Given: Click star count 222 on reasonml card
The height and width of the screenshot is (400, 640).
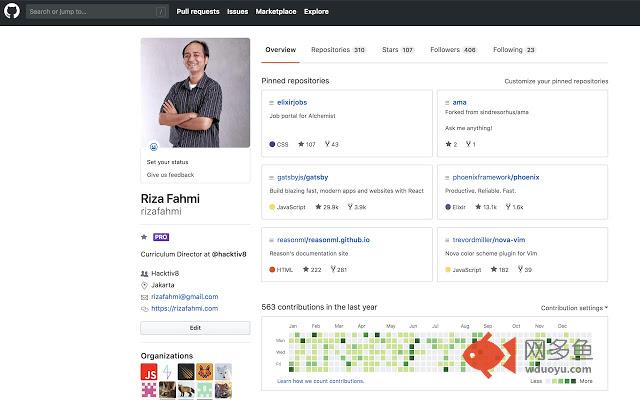Looking at the screenshot, I should pyautogui.click(x=312, y=269).
